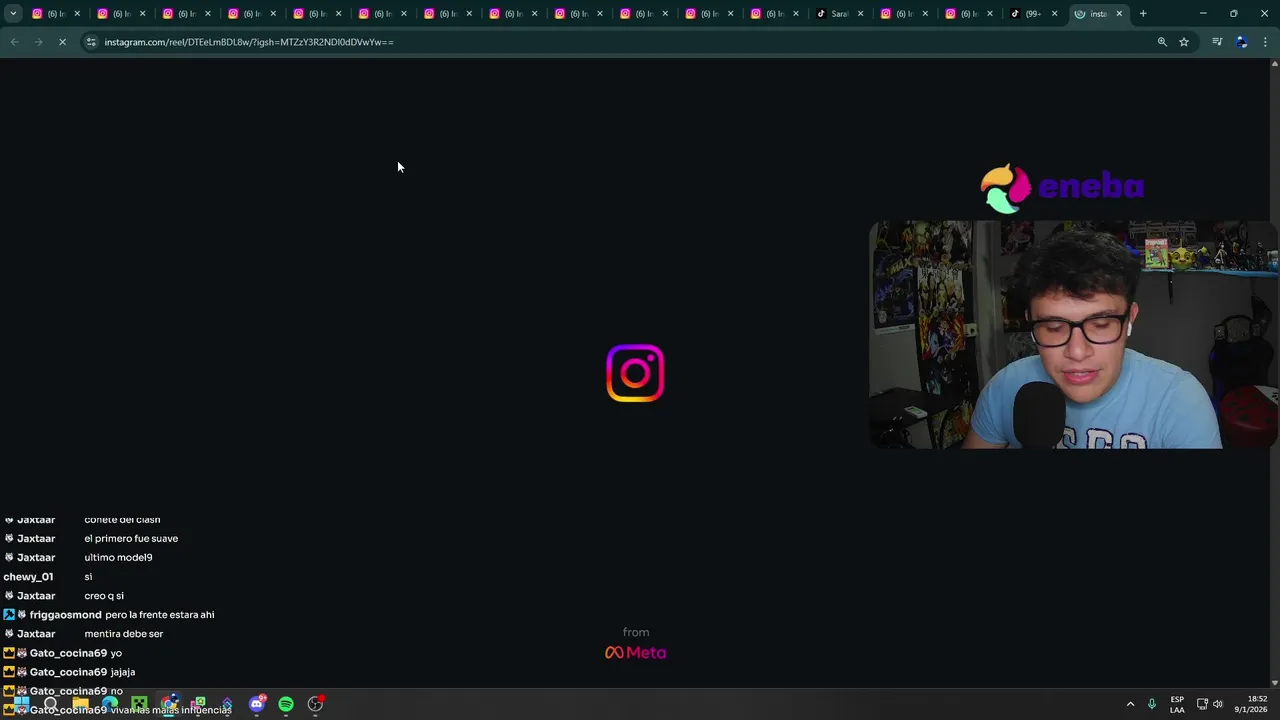Click chat message "mentira debe ser"
The image size is (1280, 720).
[124, 634]
